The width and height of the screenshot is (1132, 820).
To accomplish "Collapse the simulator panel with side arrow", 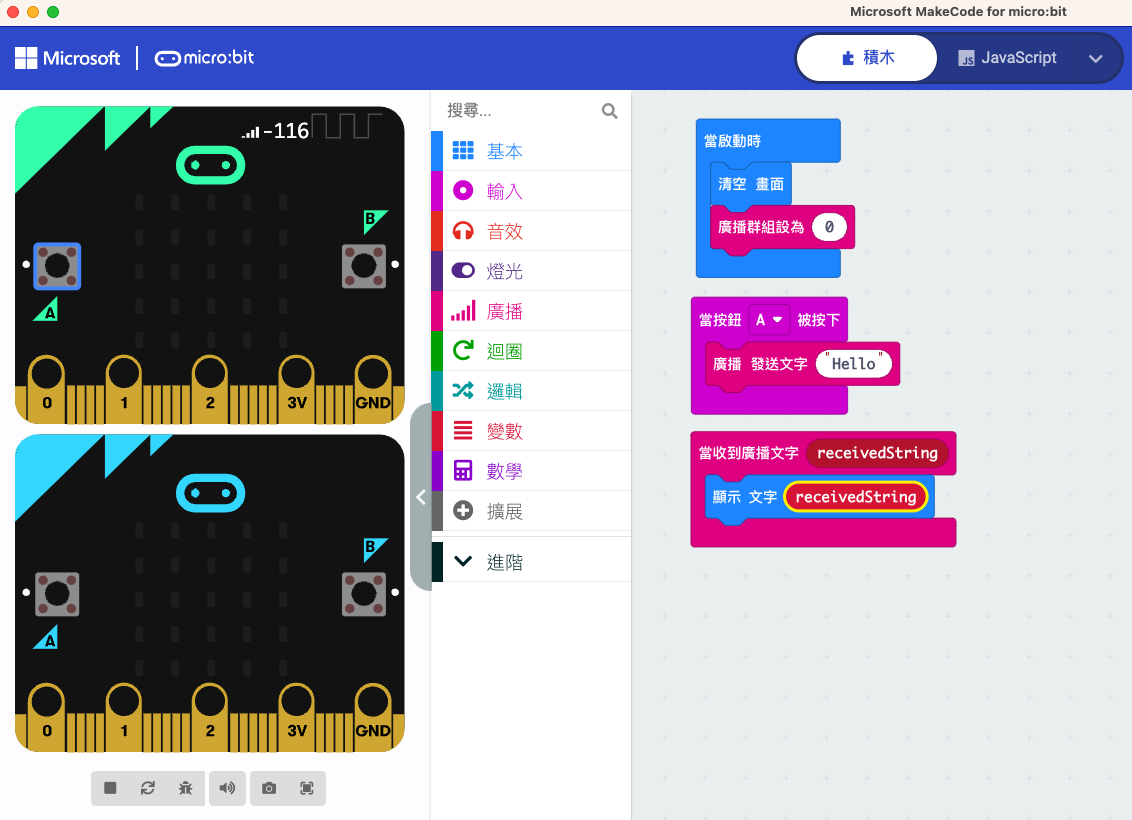I will (421, 497).
